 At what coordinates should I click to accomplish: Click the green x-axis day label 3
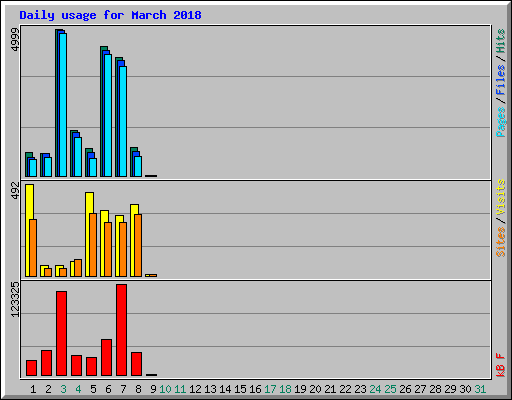[63, 389]
